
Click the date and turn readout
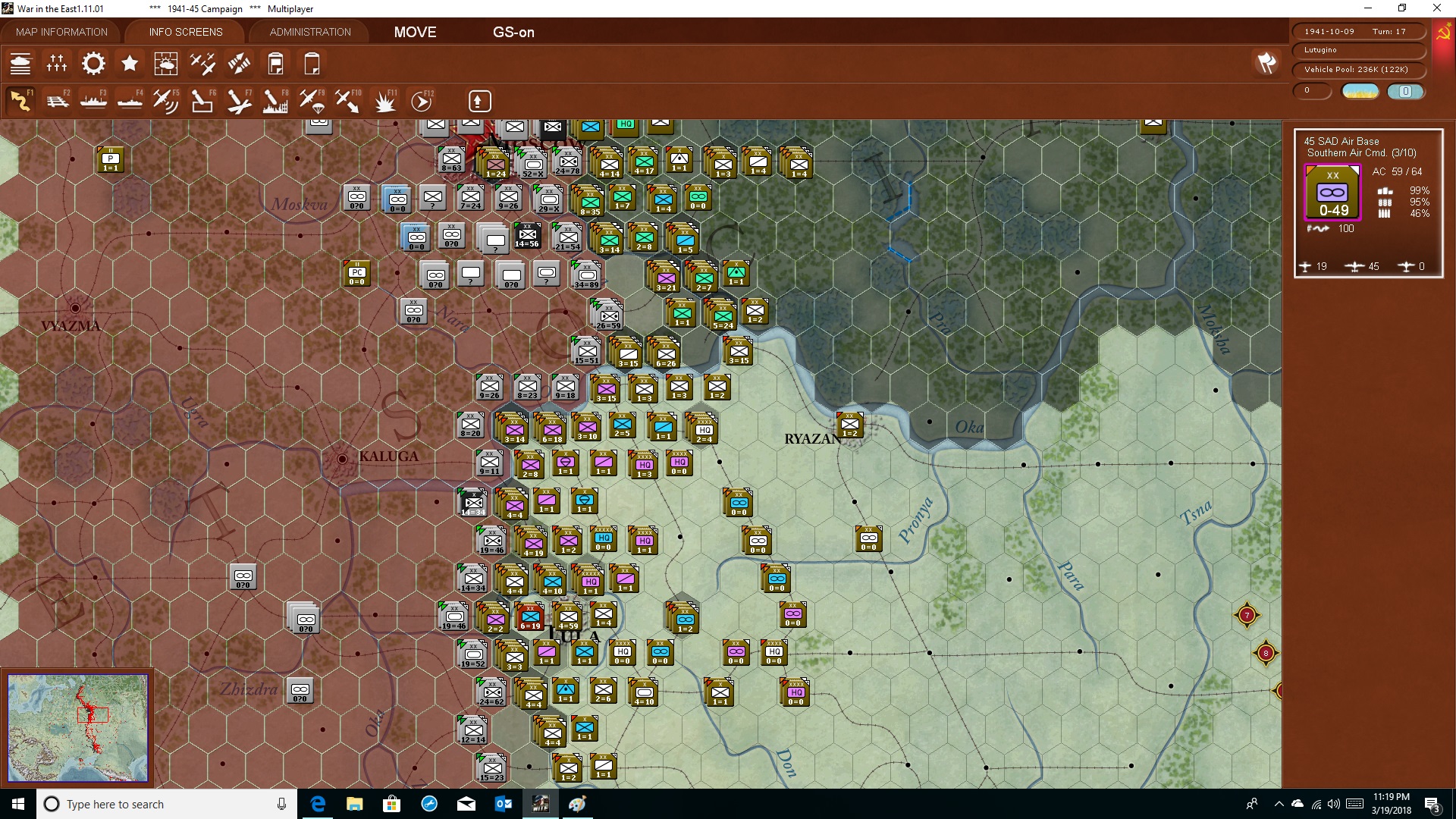pyautogui.click(x=1357, y=32)
